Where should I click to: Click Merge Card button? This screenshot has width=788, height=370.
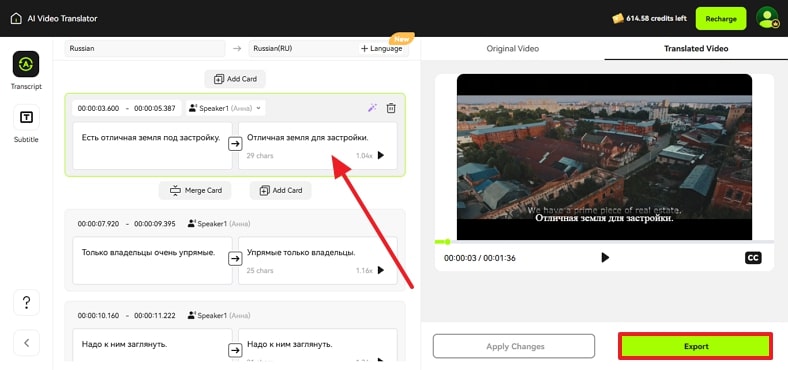[x=195, y=191]
